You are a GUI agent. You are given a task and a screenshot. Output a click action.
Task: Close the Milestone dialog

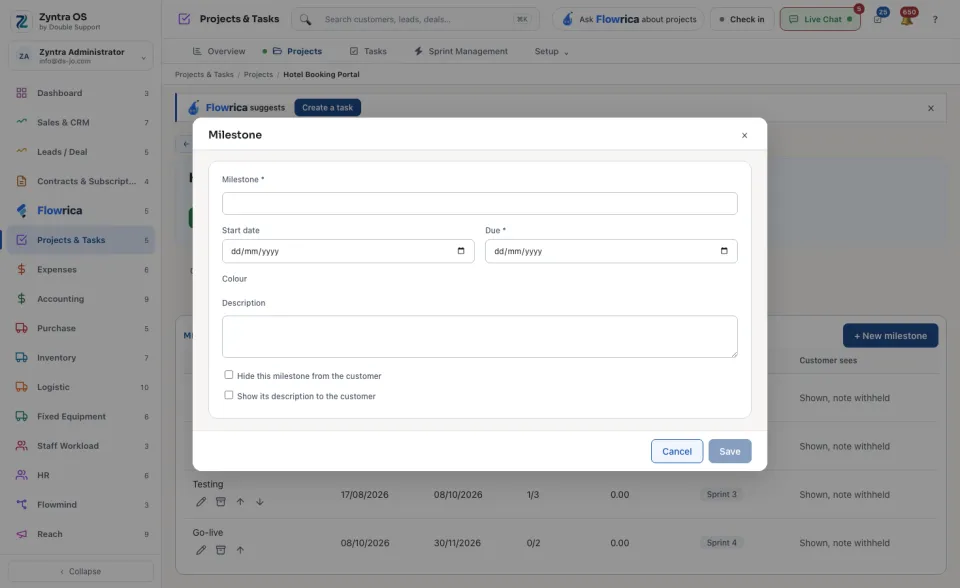tap(744, 135)
